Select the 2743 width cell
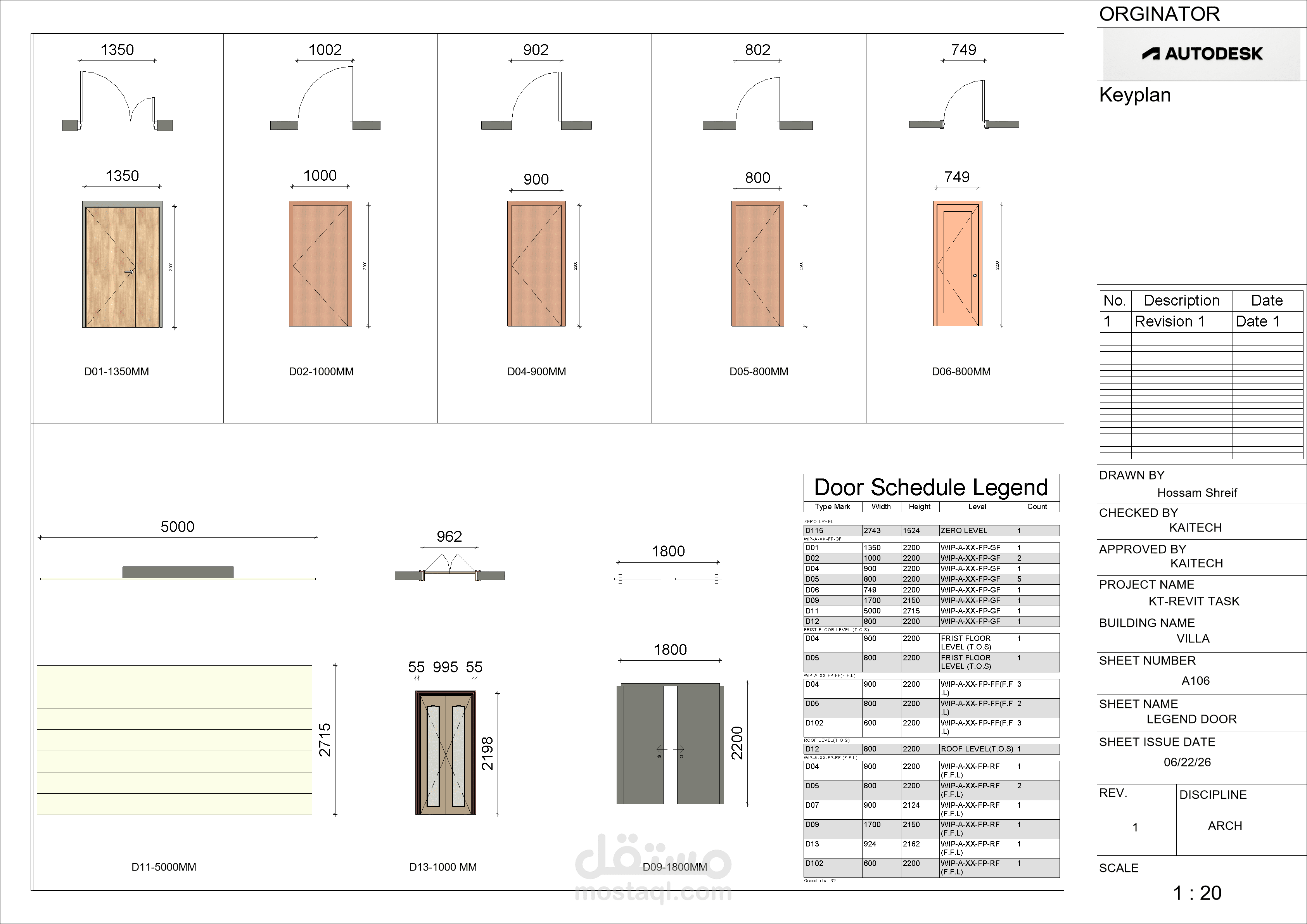Image resolution: width=1307 pixels, height=924 pixels. 881,530
